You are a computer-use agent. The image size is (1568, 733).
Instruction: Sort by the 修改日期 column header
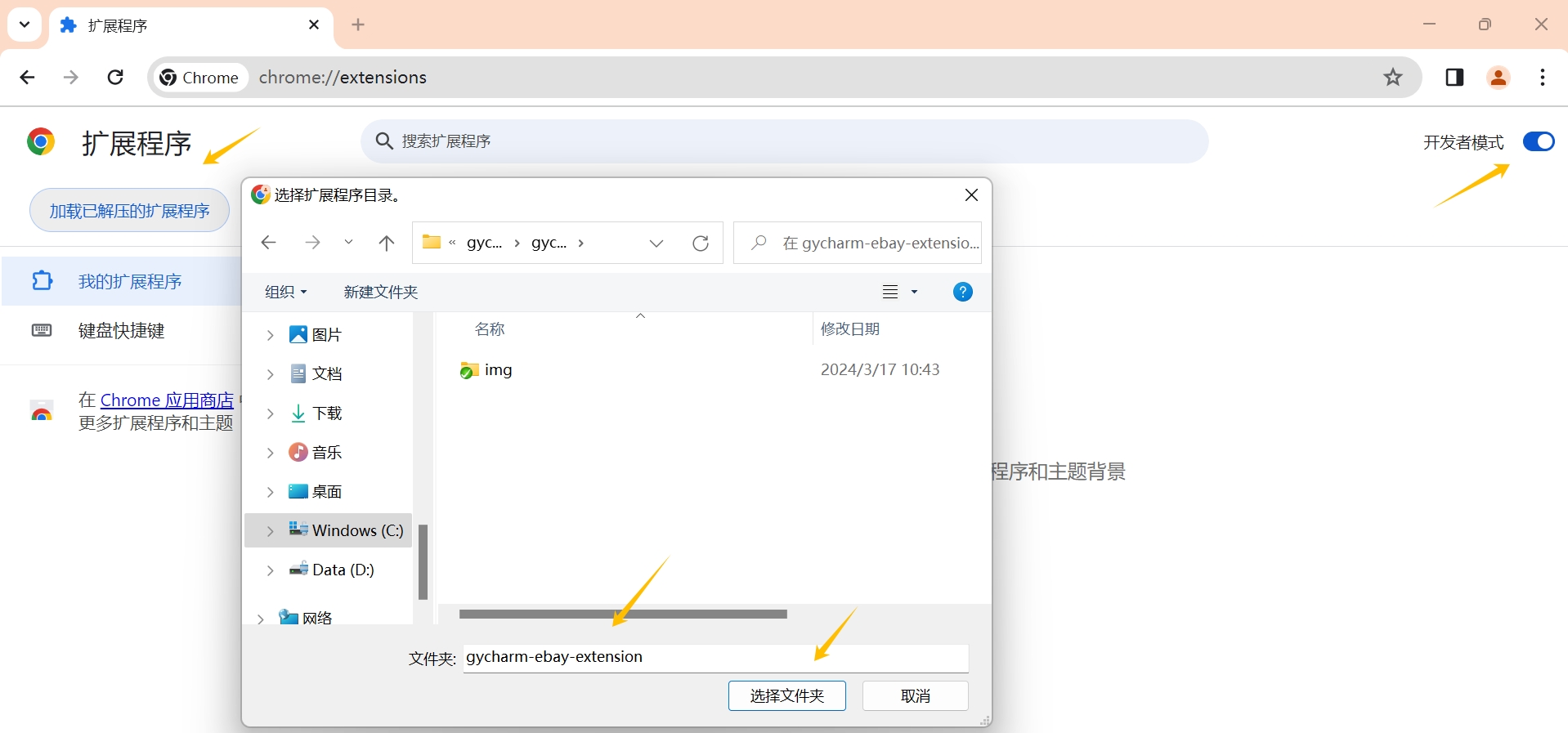coord(850,329)
